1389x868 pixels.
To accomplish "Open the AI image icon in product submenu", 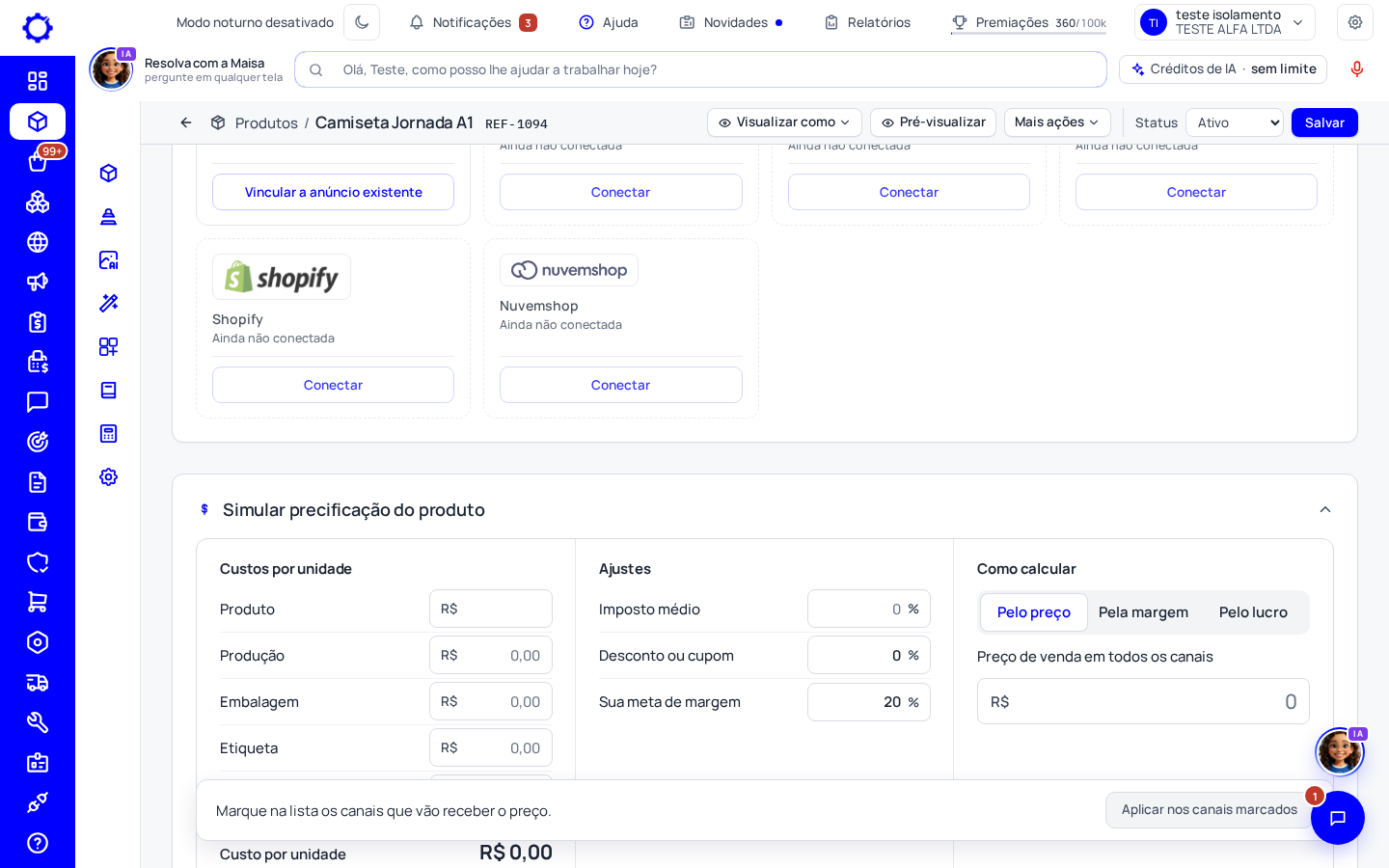I will point(109,259).
